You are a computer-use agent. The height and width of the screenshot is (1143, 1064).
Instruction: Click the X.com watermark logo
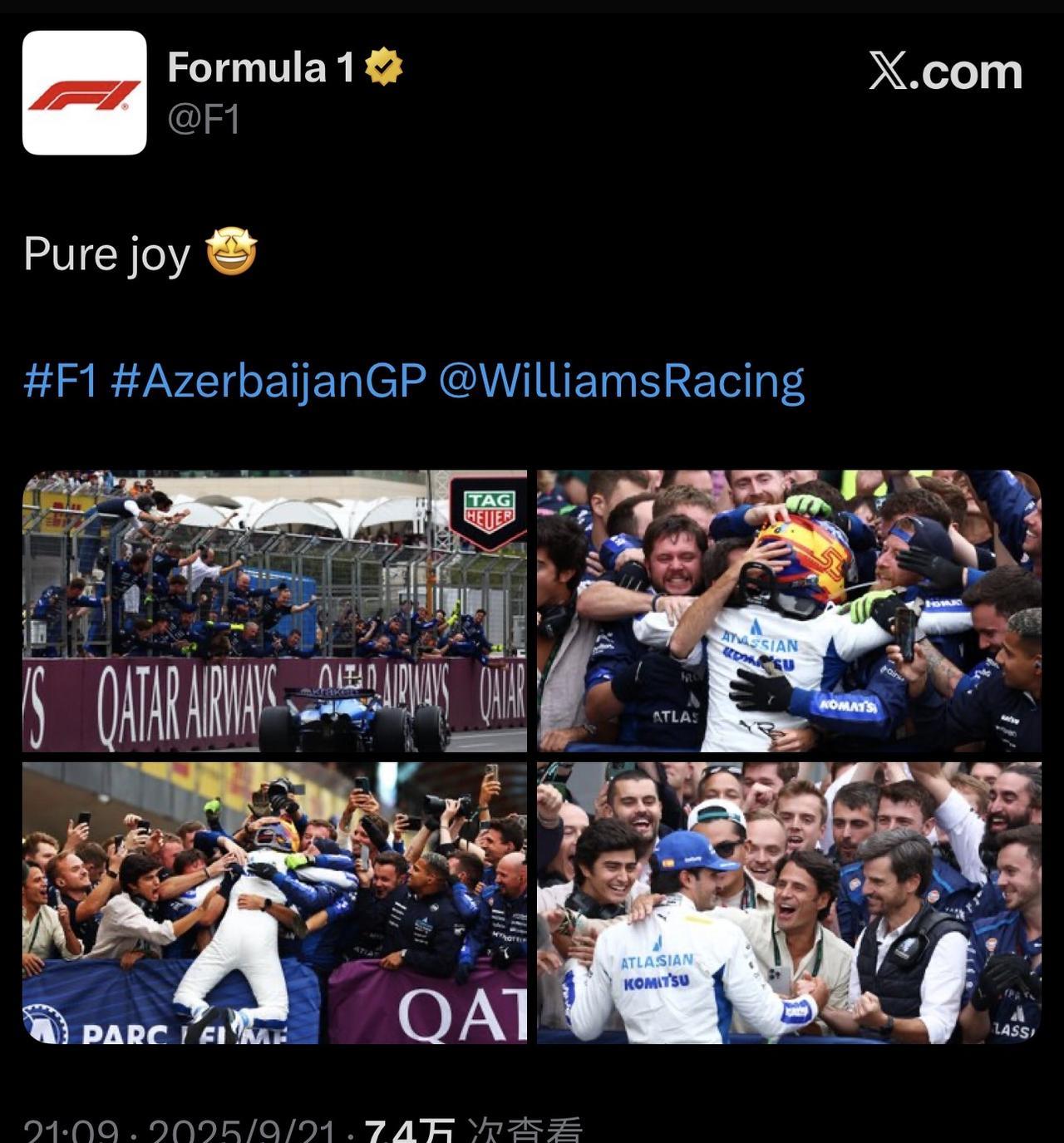(946, 71)
